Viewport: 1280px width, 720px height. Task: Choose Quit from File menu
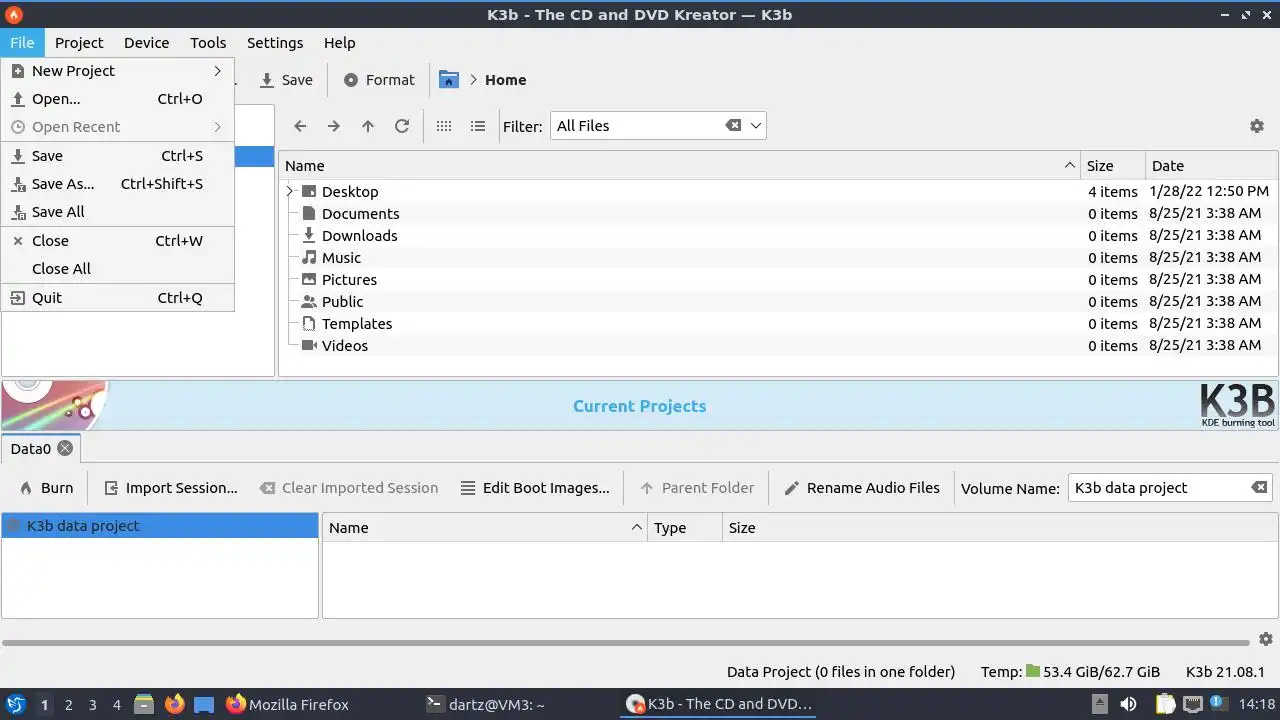click(x=118, y=298)
